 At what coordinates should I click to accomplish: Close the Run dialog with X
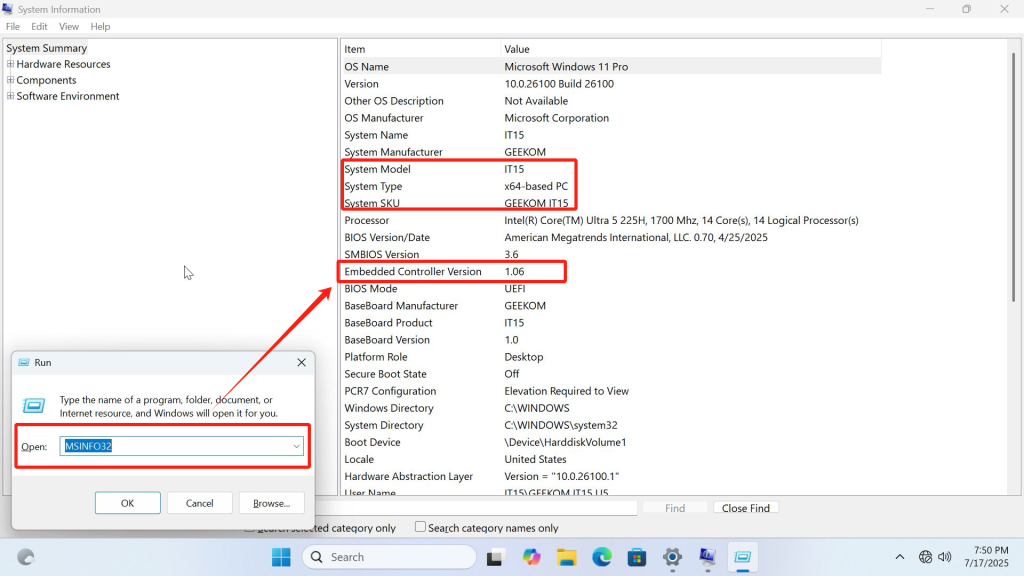click(x=301, y=362)
